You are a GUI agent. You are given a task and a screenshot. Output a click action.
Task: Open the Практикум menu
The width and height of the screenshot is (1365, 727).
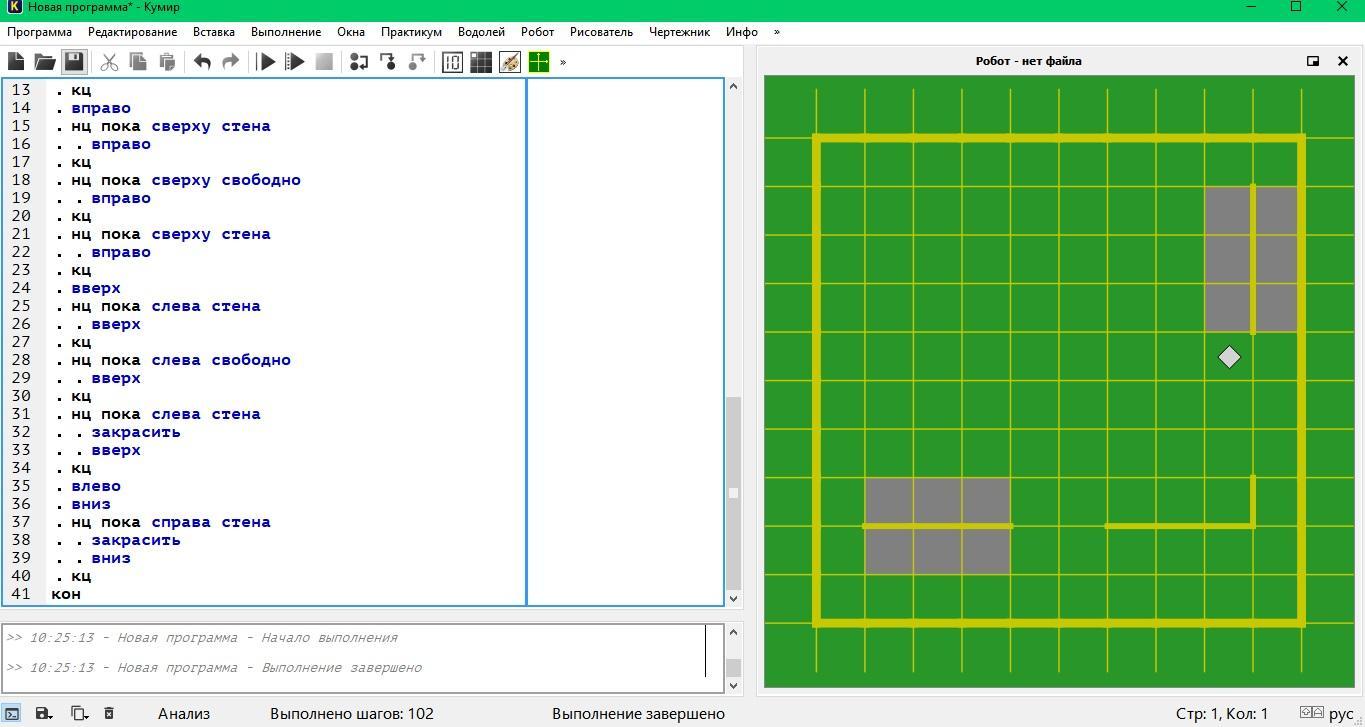pyautogui.click(x=411, y=32)
